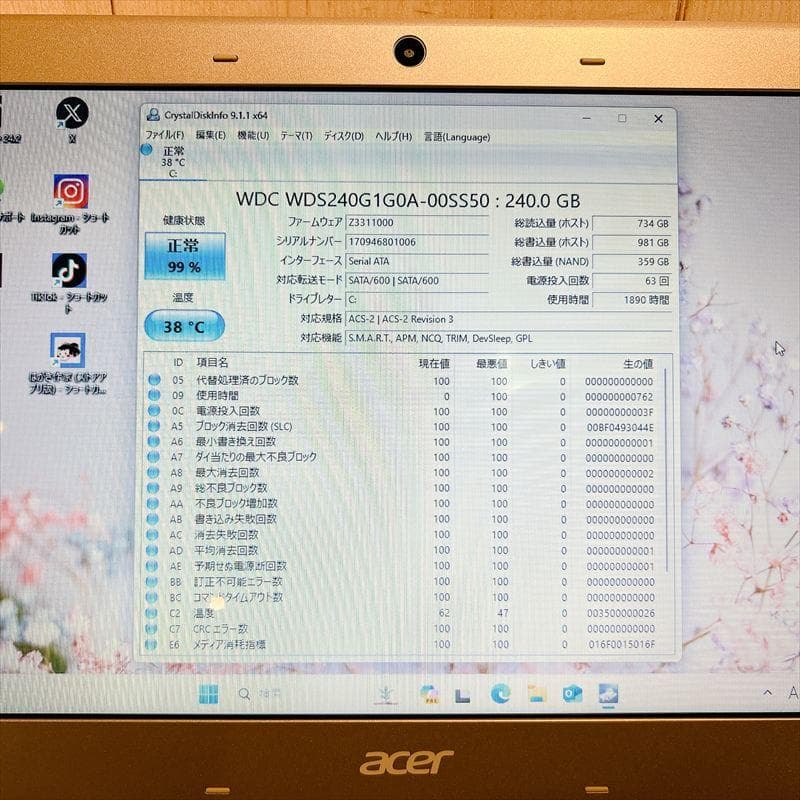800x800 pixels.
Task: Open the TikTok desktop shortcut
Action: (69, 283)
